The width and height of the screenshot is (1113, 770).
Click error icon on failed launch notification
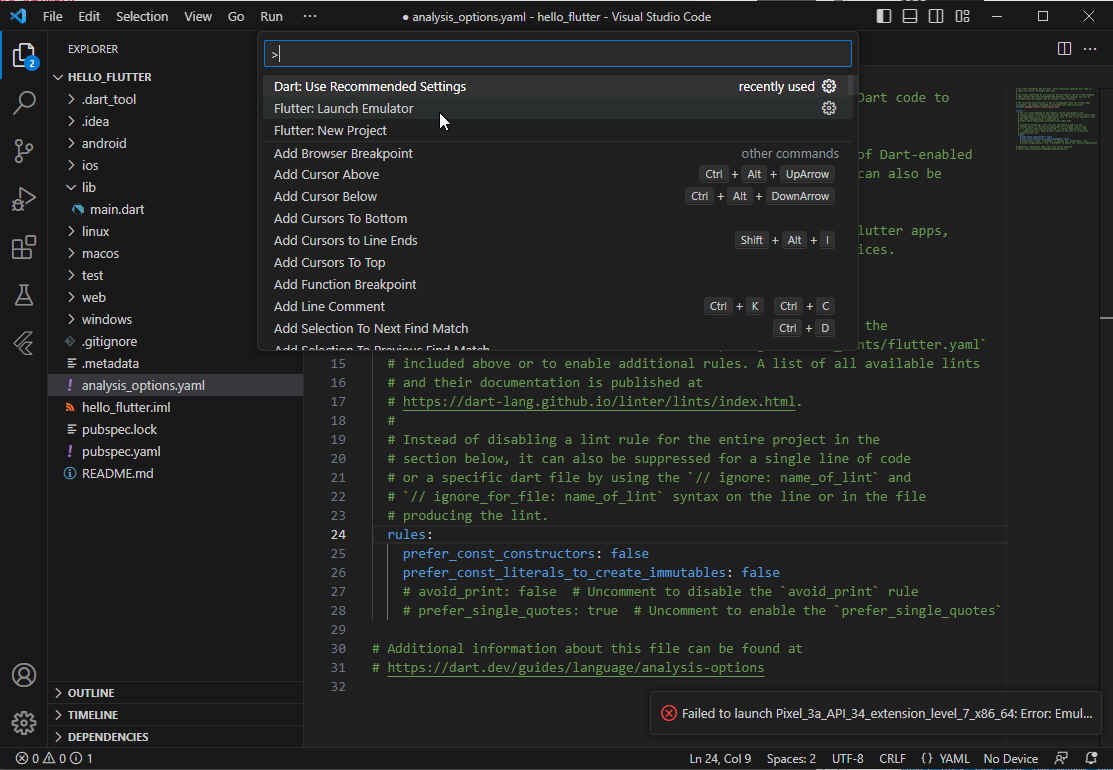point(669,713)
